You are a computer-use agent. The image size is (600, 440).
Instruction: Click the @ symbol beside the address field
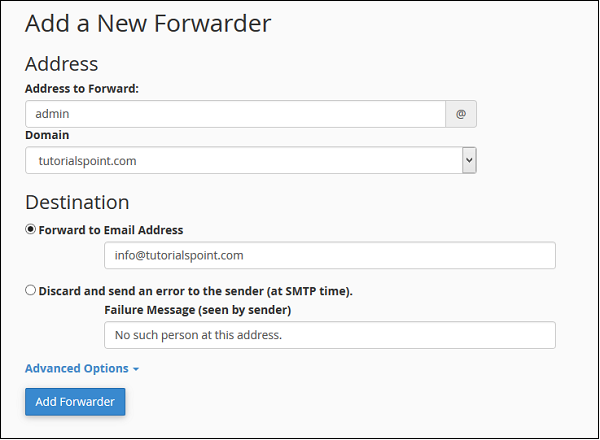(461, 114)
